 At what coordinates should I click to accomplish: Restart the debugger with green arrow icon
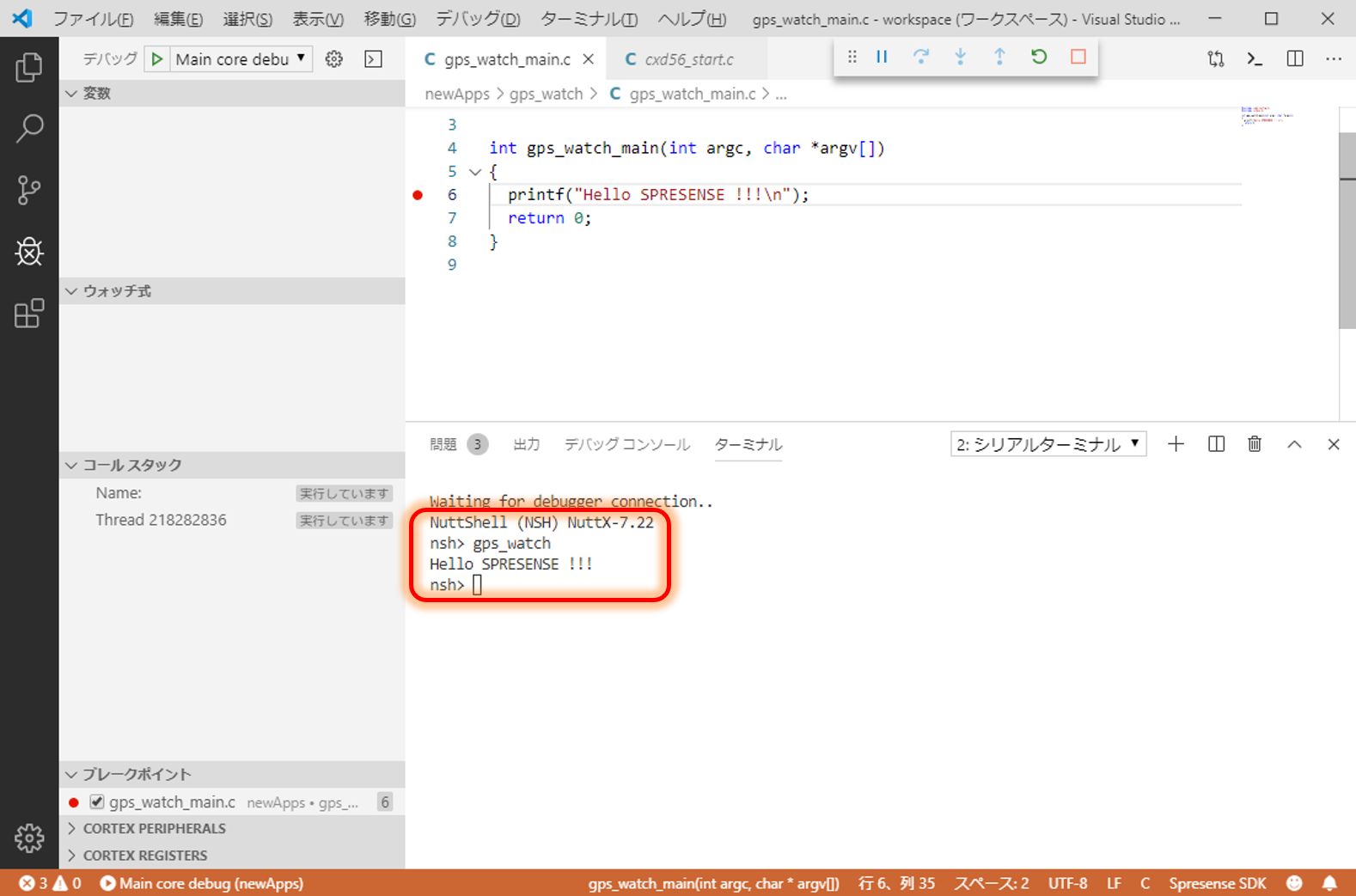(x=1039, y=57)
